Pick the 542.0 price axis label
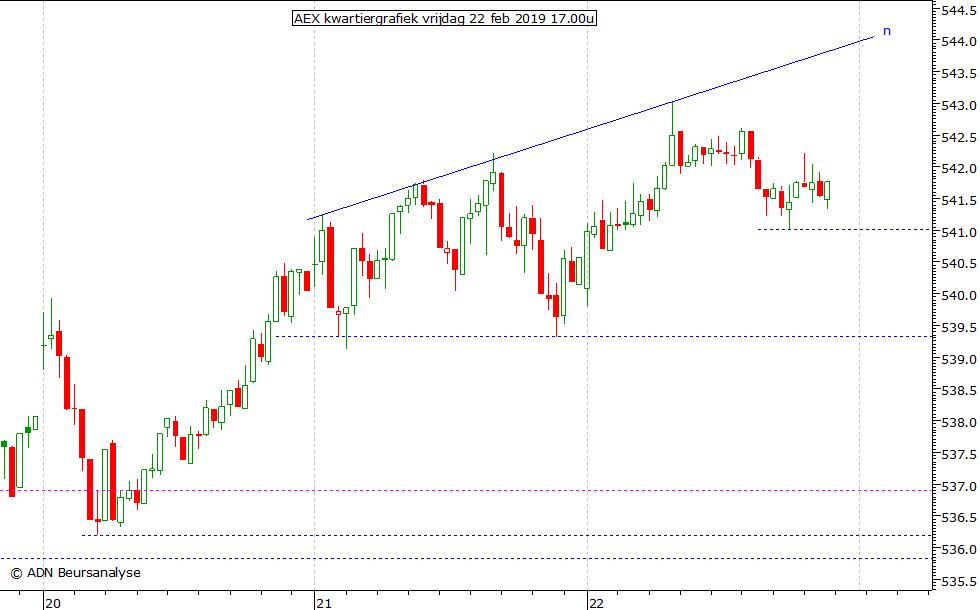Viewport: 980px width, 610px height. point(959,169)
